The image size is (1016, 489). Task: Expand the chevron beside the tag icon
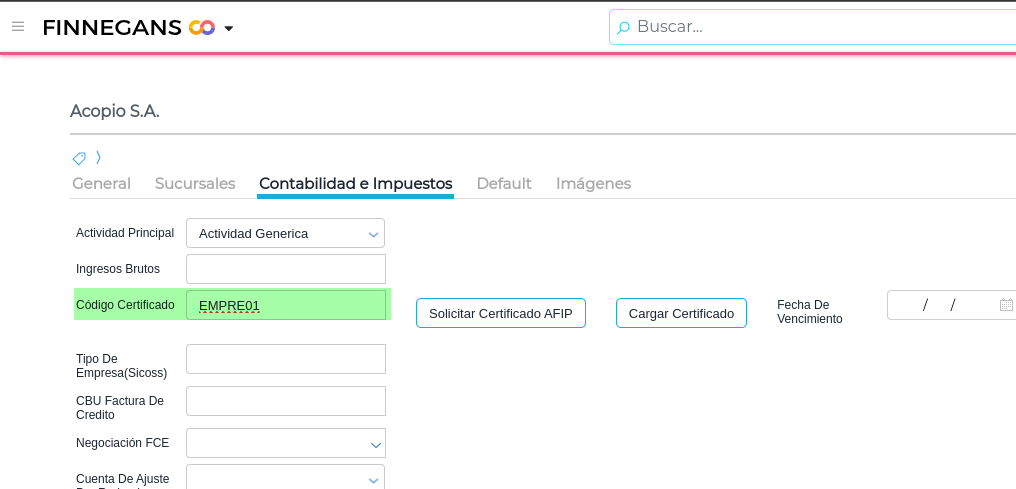tap(98, 158)
